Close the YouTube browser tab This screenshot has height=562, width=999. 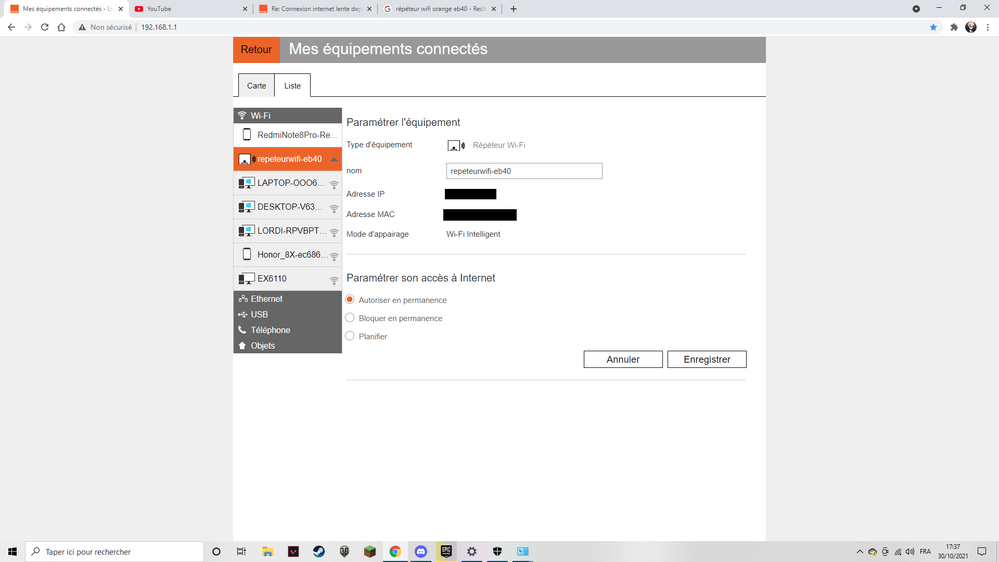pyautogui.click(x=245, y=9)
